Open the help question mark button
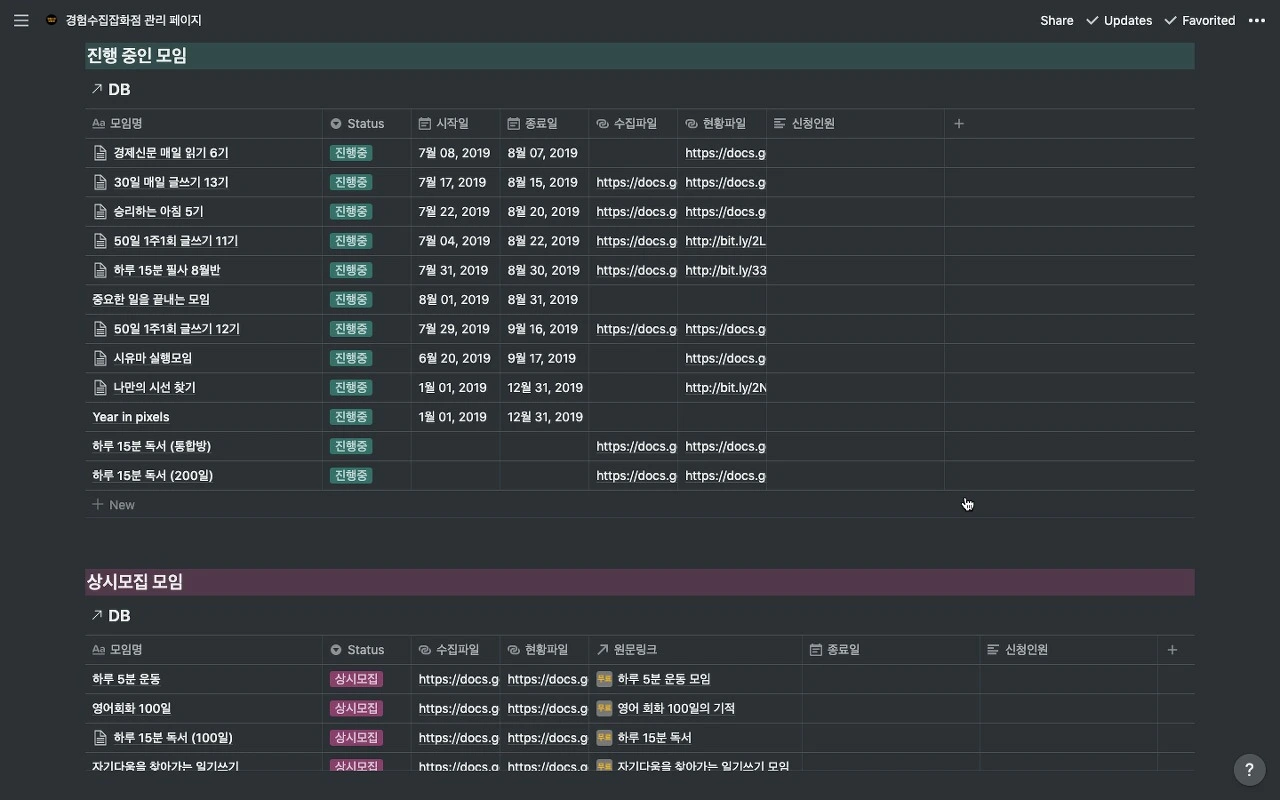The height and width of the screenshot is (800, 1280). pyautogui.click(x=1249, y=770)
